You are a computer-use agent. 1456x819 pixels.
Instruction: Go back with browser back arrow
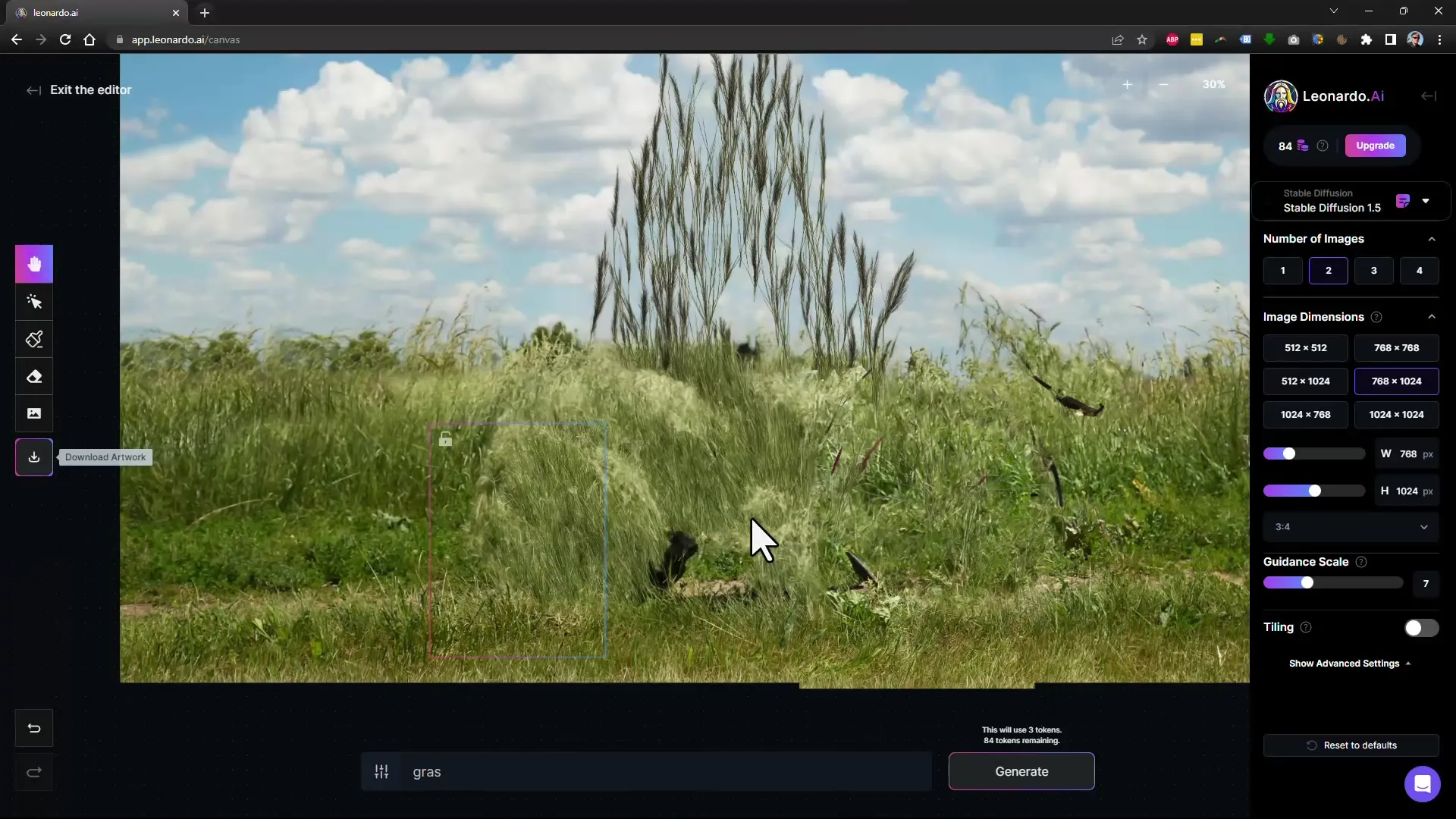click(x=17, y=39)
